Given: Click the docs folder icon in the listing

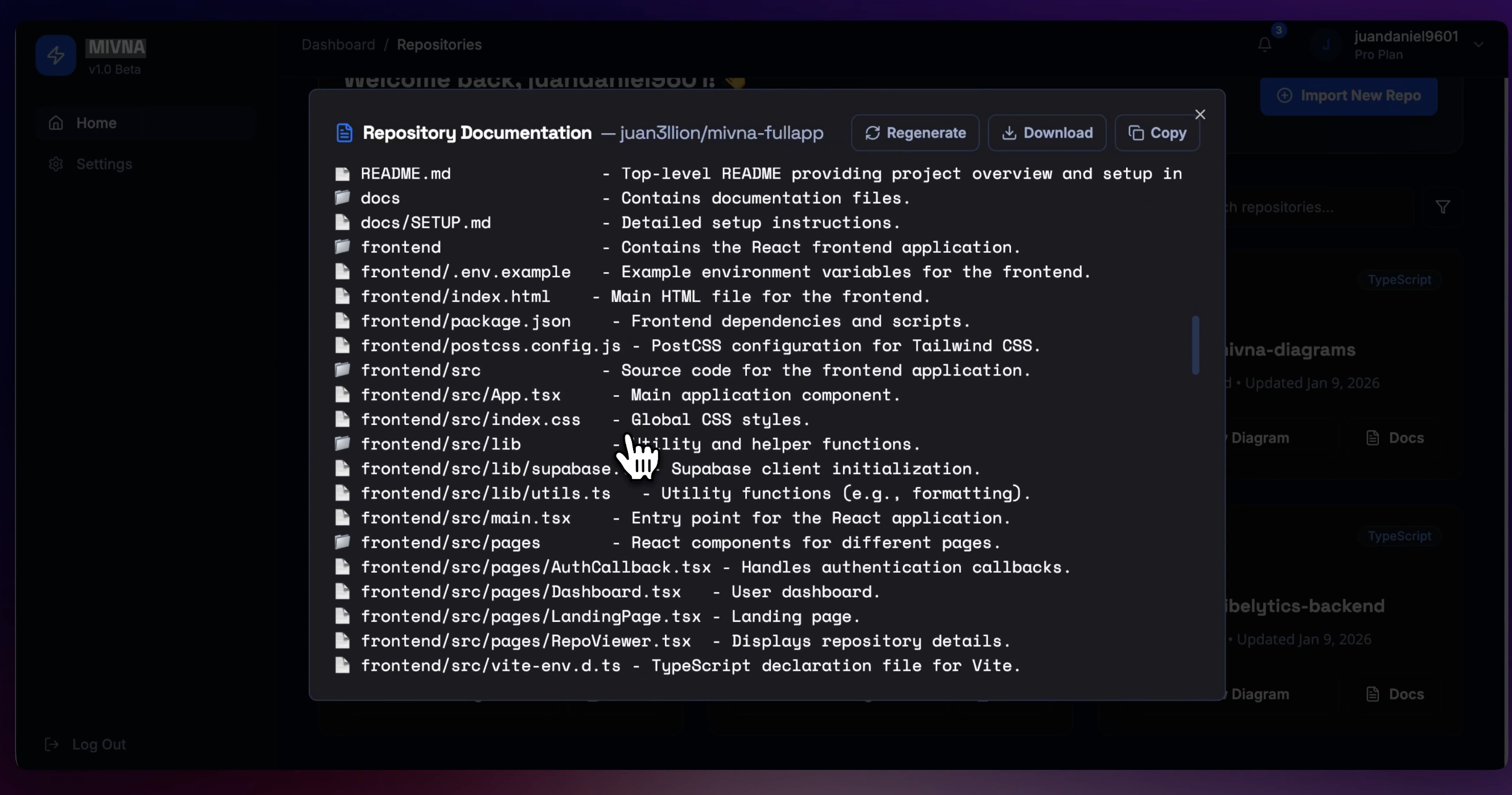Looking at the screenshot, I should pos(343,197).
